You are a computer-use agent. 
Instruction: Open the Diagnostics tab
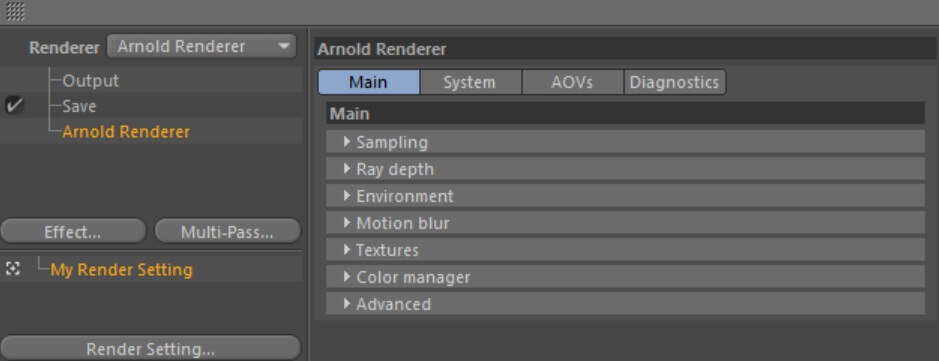point(675,82)
